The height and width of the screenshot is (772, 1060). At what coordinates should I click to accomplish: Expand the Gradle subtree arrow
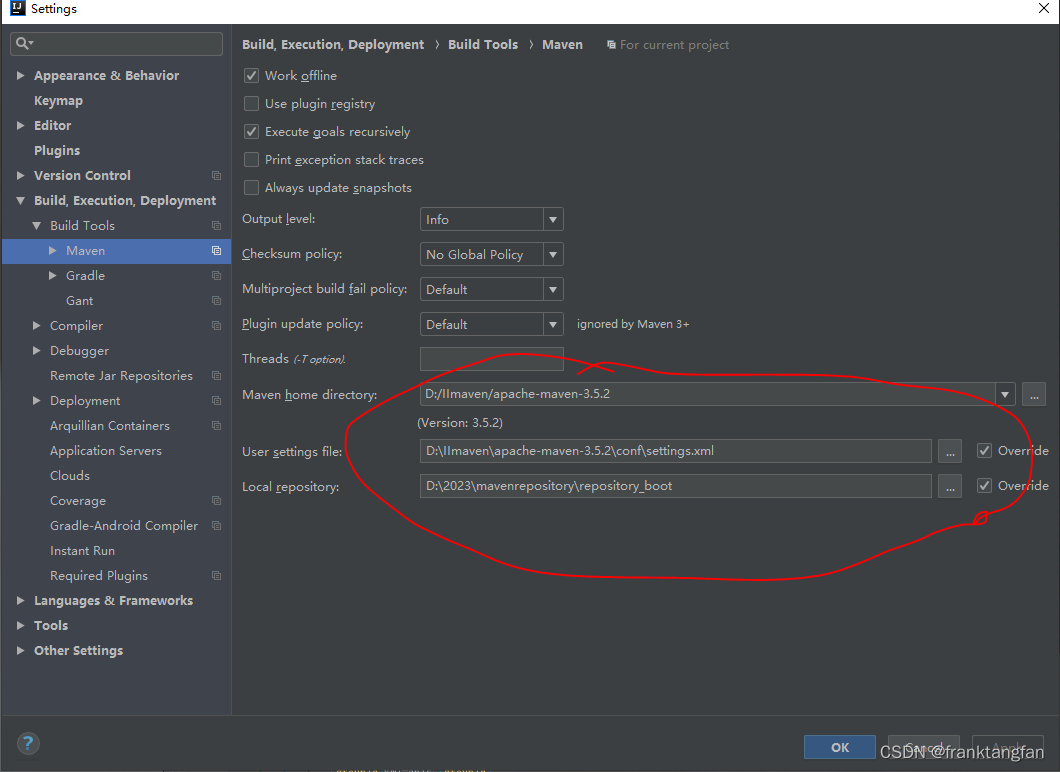click(x=53, y=276)
